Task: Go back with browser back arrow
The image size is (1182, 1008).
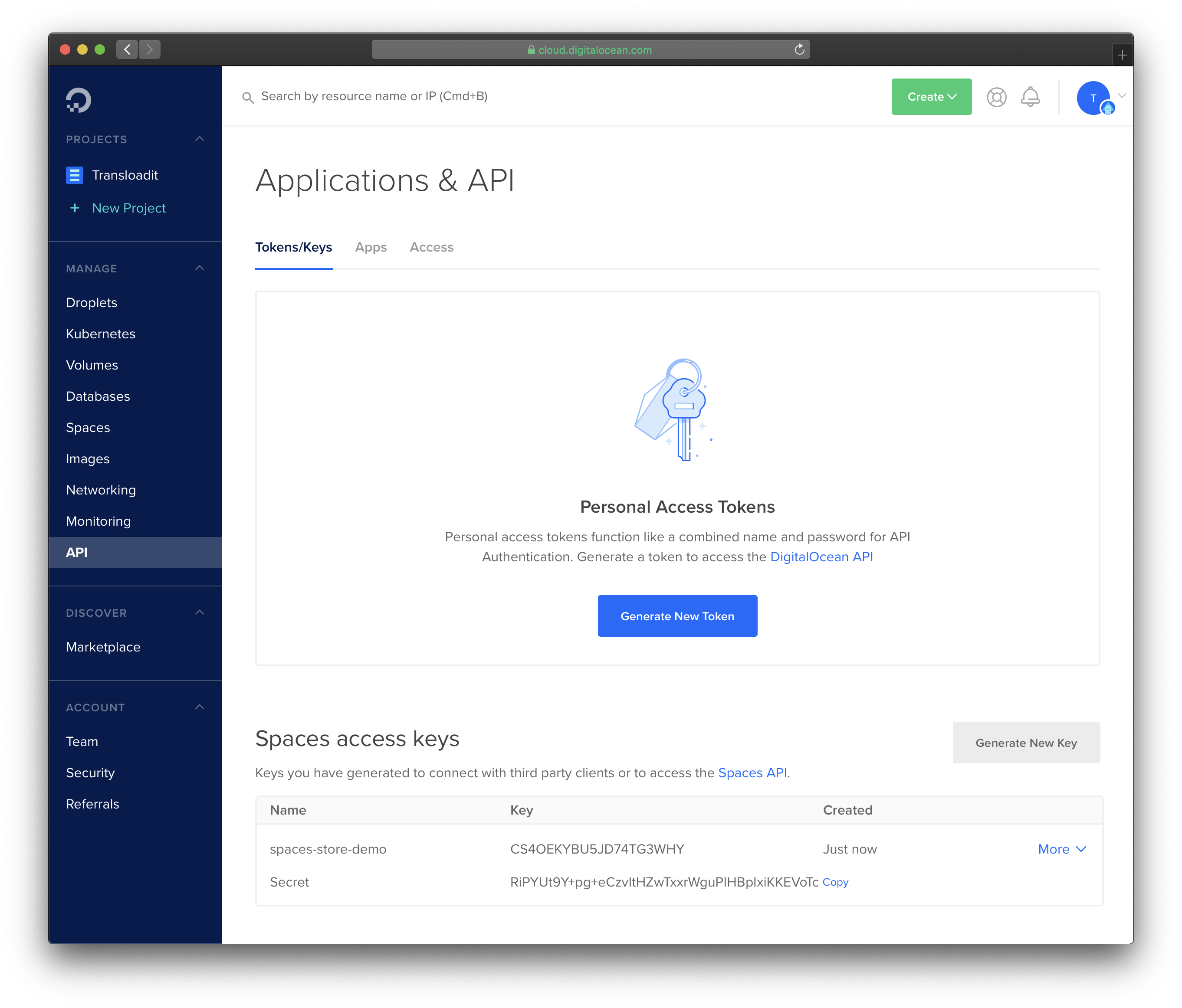Action: [x=127, y=49]
